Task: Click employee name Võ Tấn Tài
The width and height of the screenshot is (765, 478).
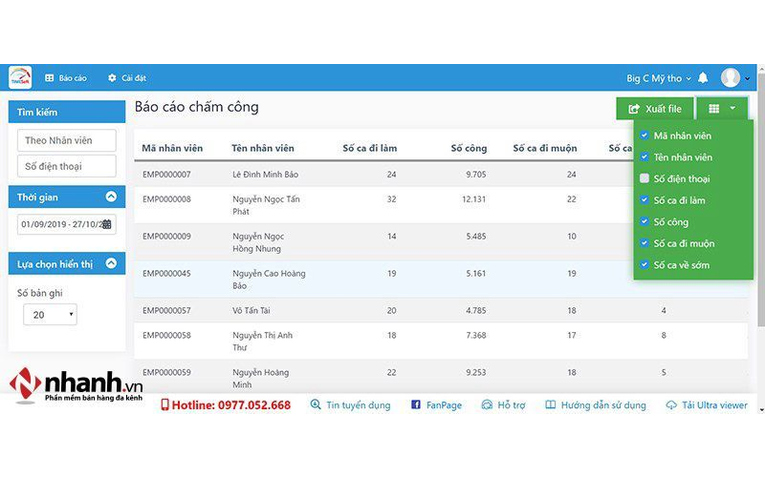Action: pyautogui.click(x=251, y=310)
